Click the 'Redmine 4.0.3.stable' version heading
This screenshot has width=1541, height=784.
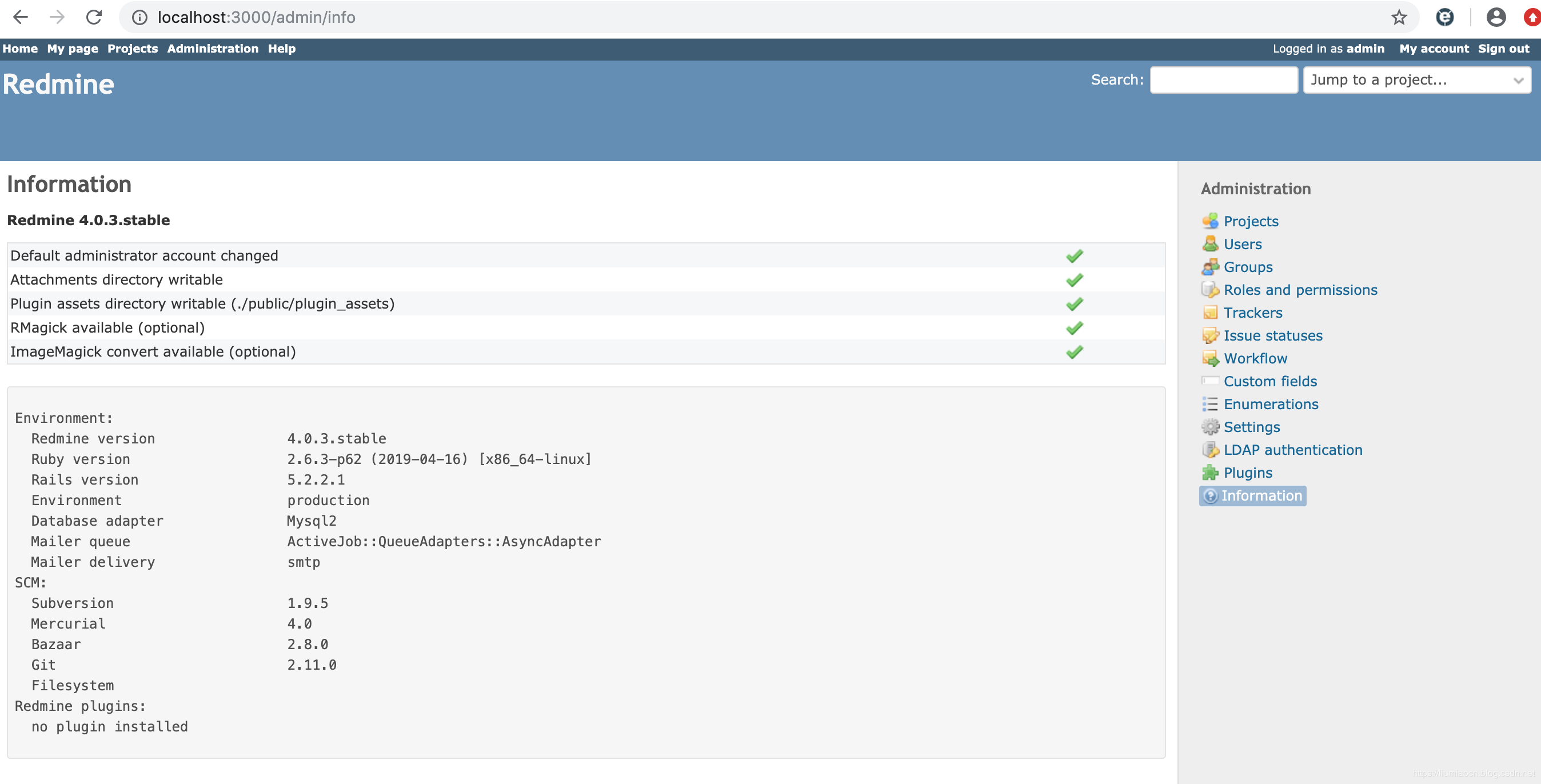pos(89,220)
